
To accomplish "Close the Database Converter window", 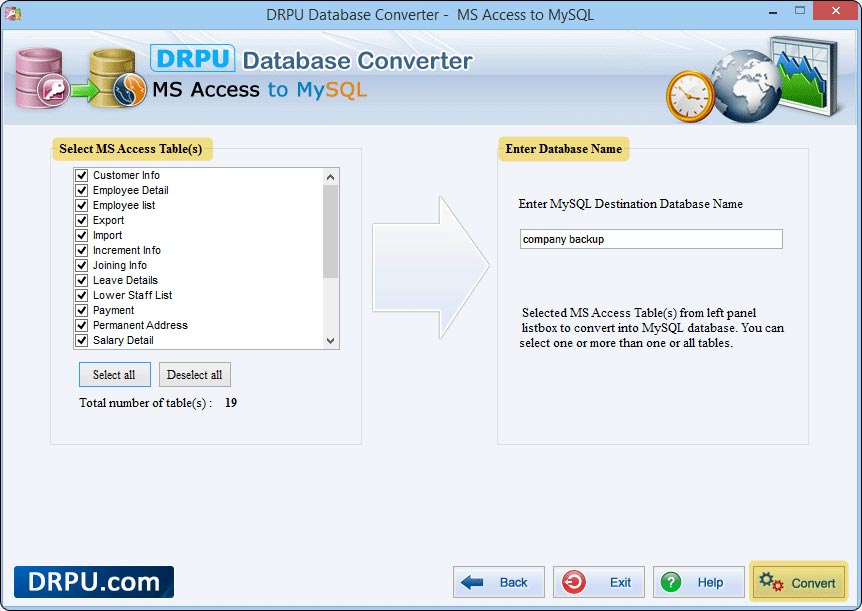I will click(836, 11).
